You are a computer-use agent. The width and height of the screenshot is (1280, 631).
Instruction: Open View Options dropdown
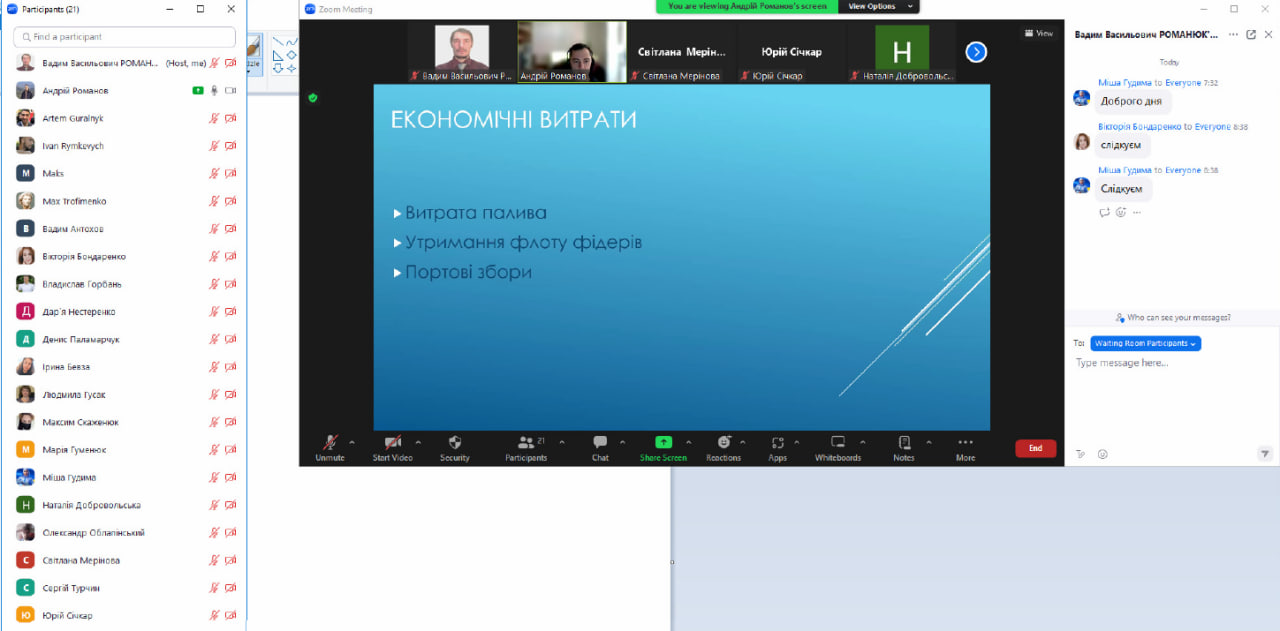click(x=879, y=6)
